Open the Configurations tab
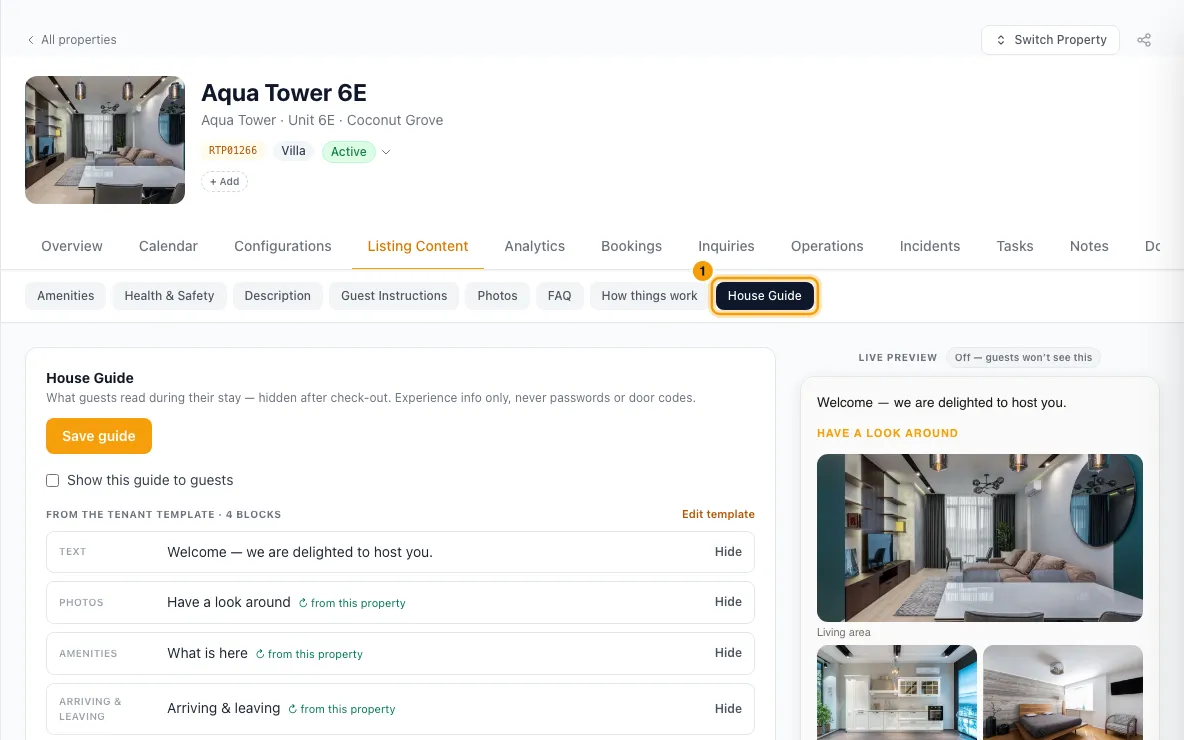Screen dimensions: 1184x740 pyautogui.click(x=282, y=246)
